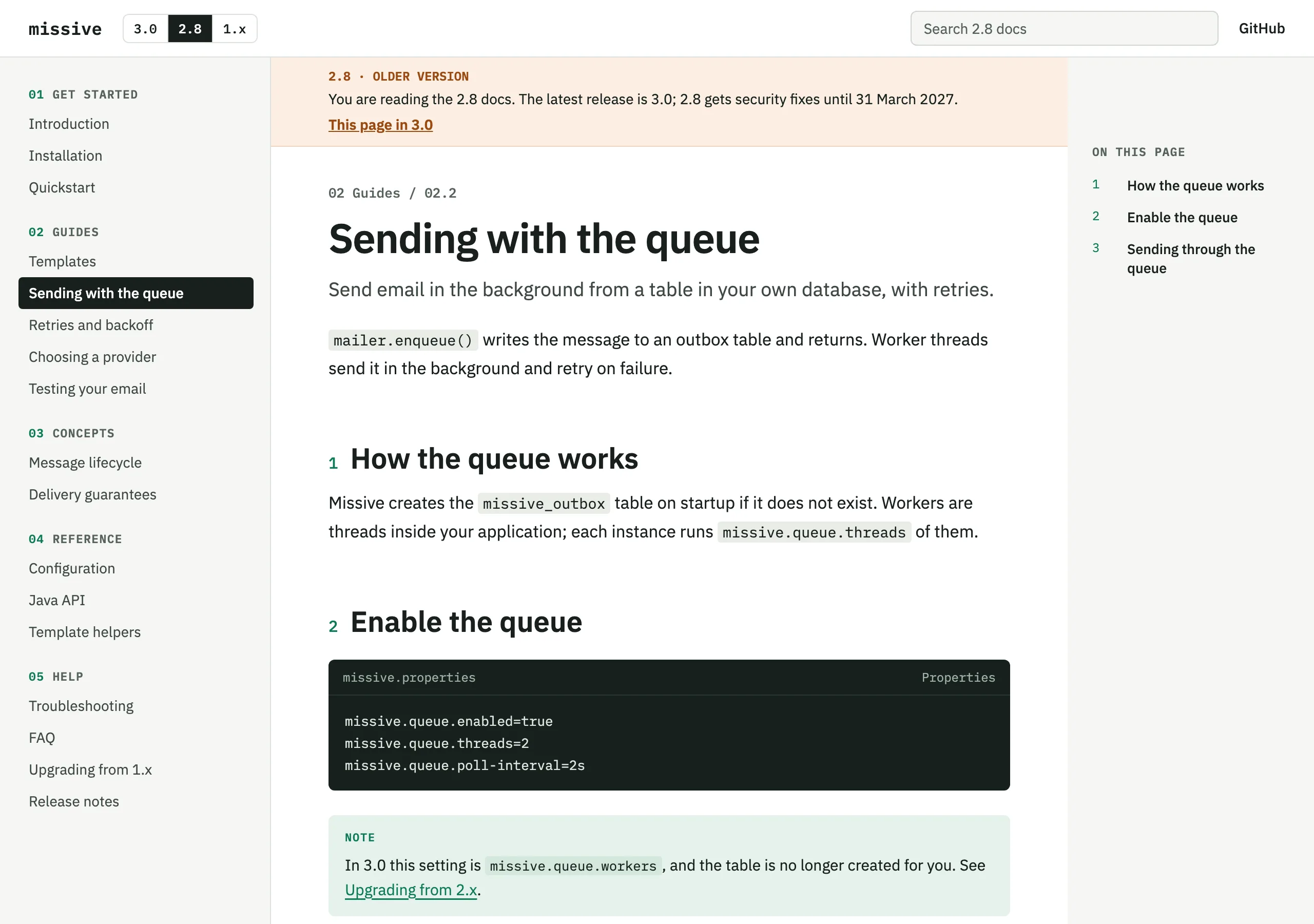Open This page in 3.0 link
Image resolution: width=1314 pixels, height=924 pixels.
[380, 125]
